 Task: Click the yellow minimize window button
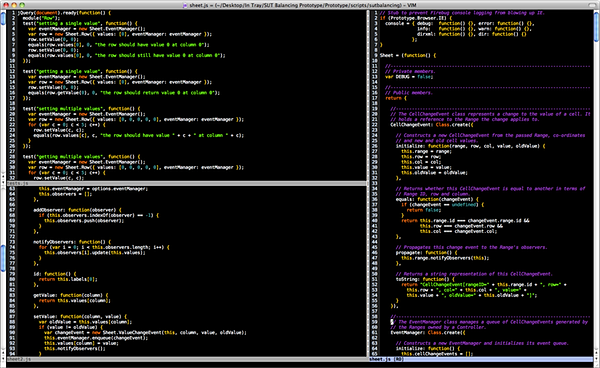coord(14,5)
